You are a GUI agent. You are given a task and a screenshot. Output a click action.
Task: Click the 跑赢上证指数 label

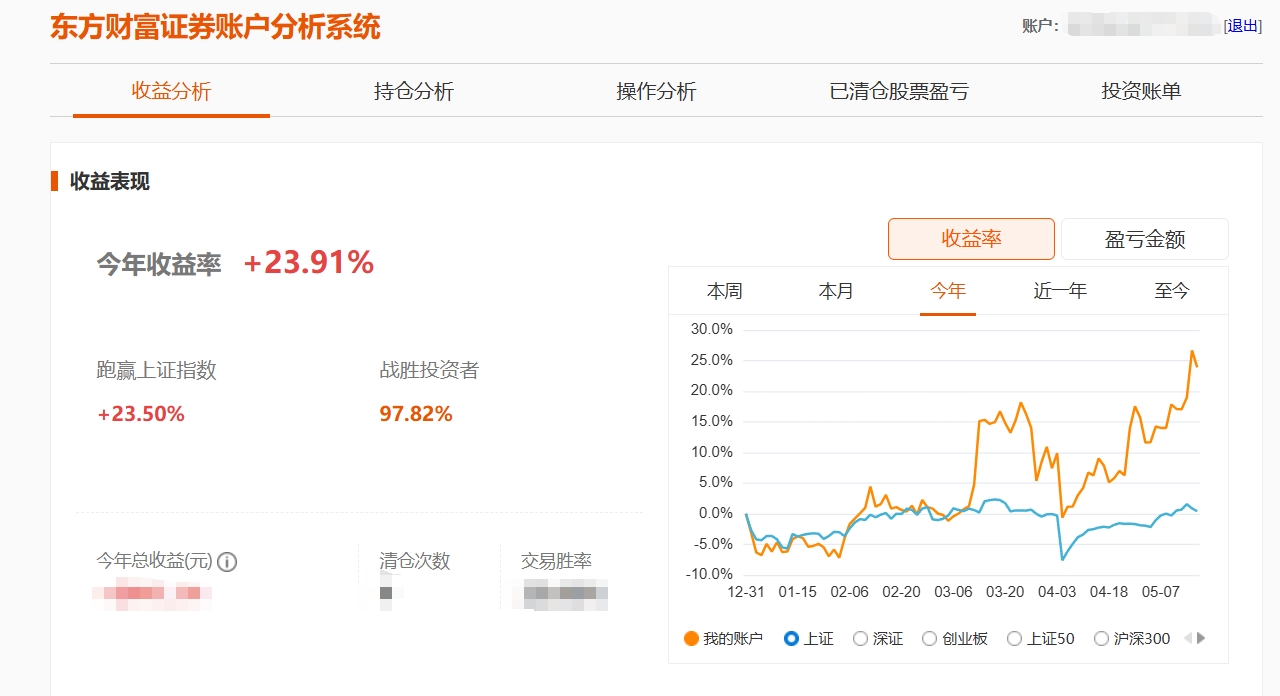156,370
